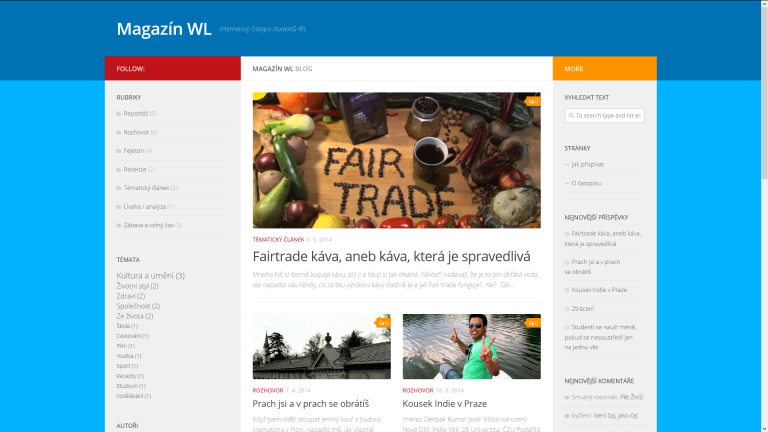Open the Jak přispívat page
Screen dimensions: 768x432
tap(587, 165)
